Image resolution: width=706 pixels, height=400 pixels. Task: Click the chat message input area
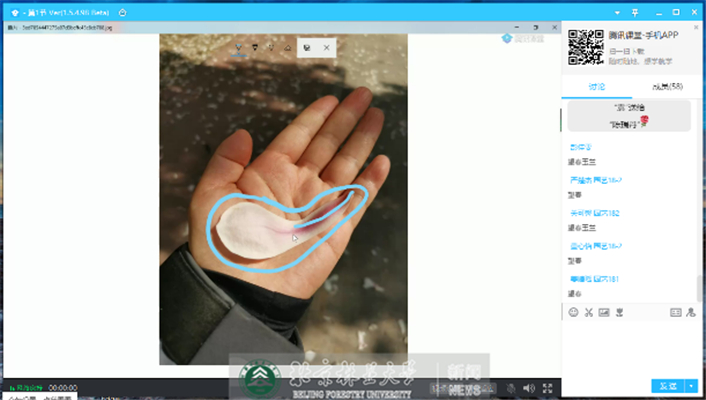(630, 348)
